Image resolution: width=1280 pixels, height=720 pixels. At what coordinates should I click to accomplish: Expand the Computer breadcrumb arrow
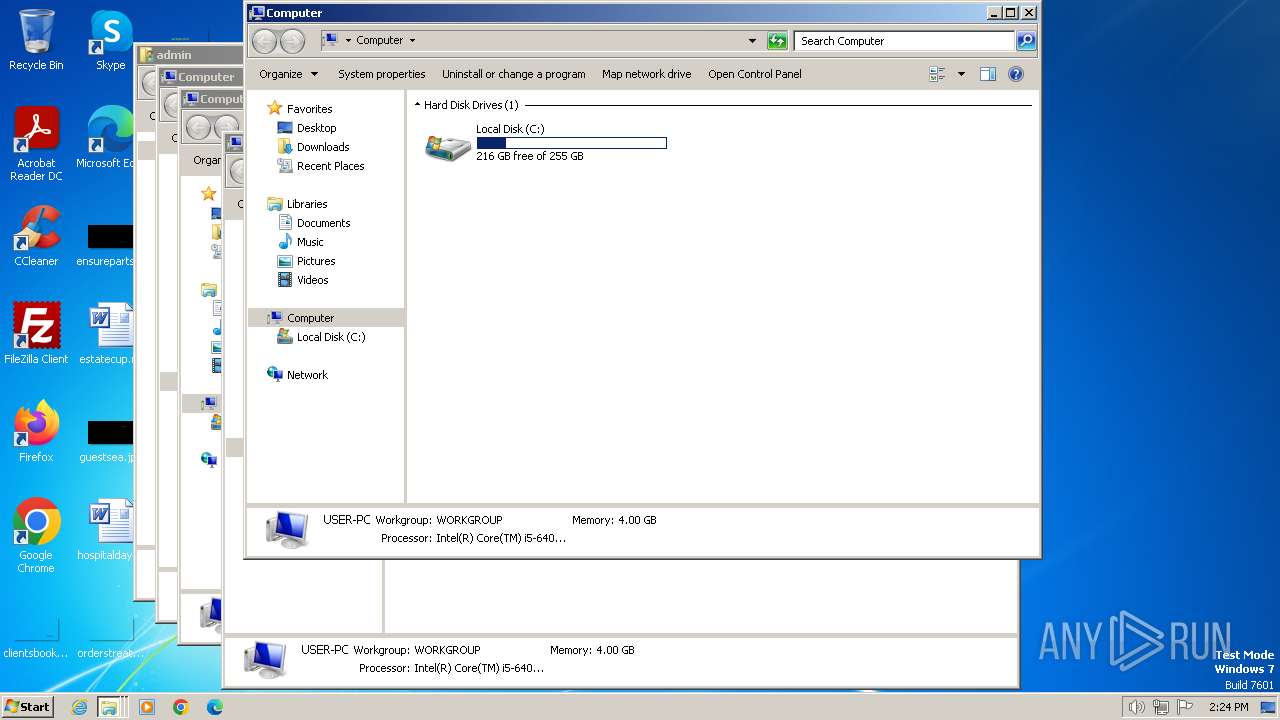(x=412, y=41)
